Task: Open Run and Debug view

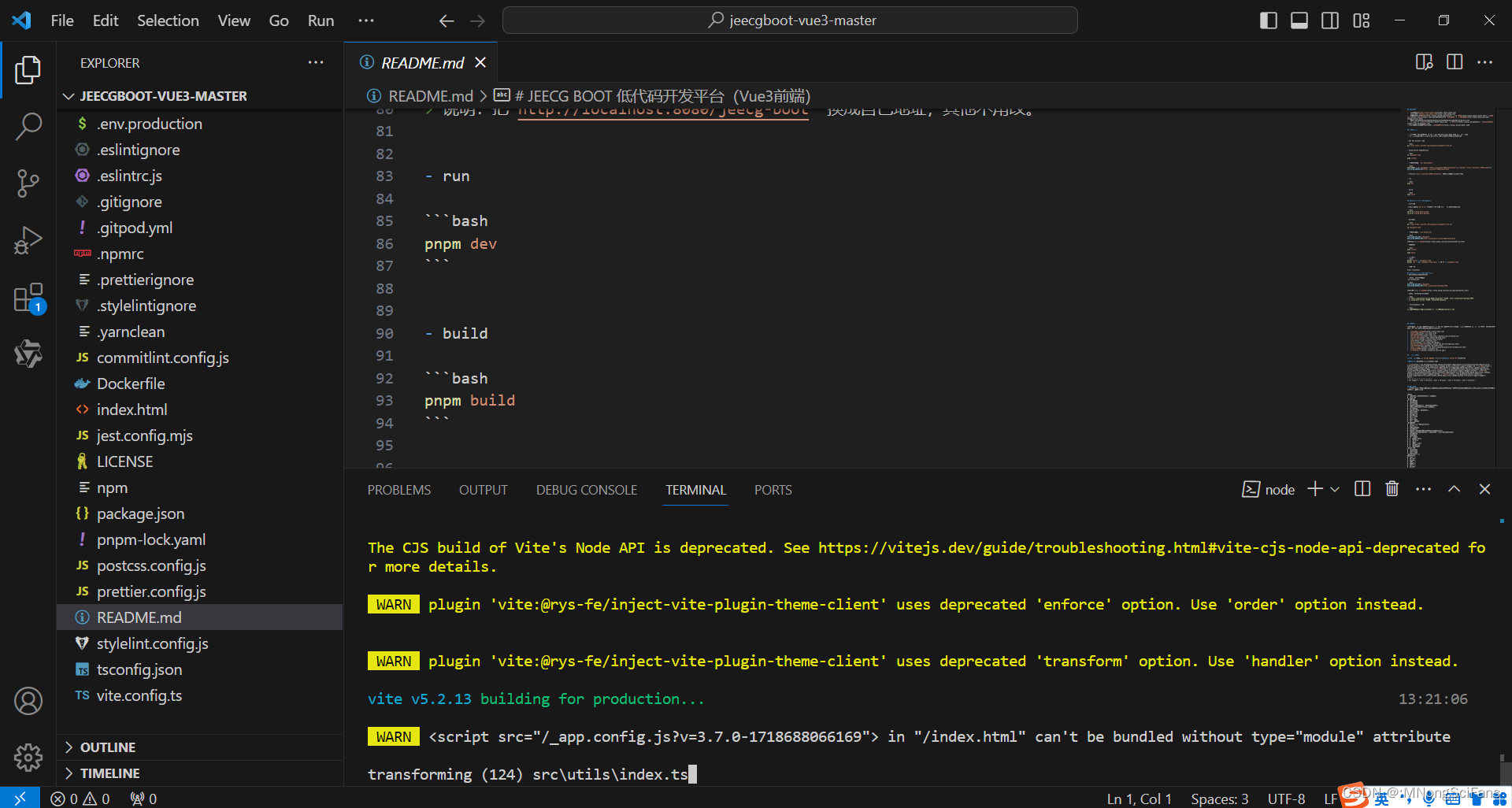Action: (x=28, y=240)
